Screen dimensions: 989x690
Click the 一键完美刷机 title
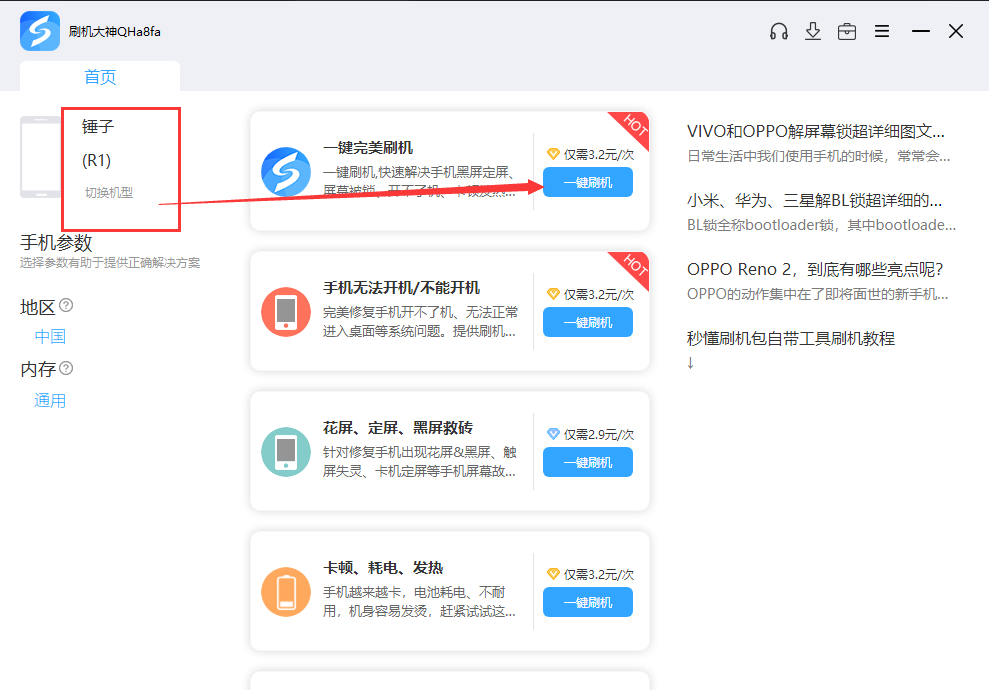[368, 148]
